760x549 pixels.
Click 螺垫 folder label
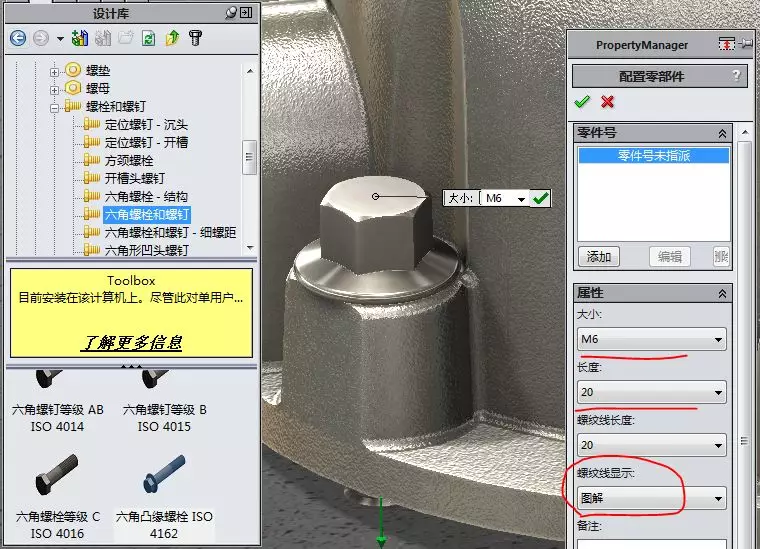pyautogui.click(x=98, y=71)
